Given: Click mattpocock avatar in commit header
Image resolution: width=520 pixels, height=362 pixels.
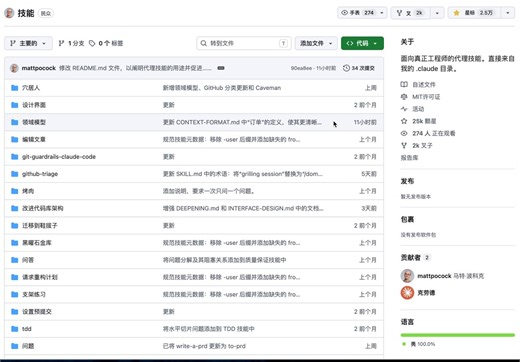Looking at the screenshot, I should pos(14,68).
